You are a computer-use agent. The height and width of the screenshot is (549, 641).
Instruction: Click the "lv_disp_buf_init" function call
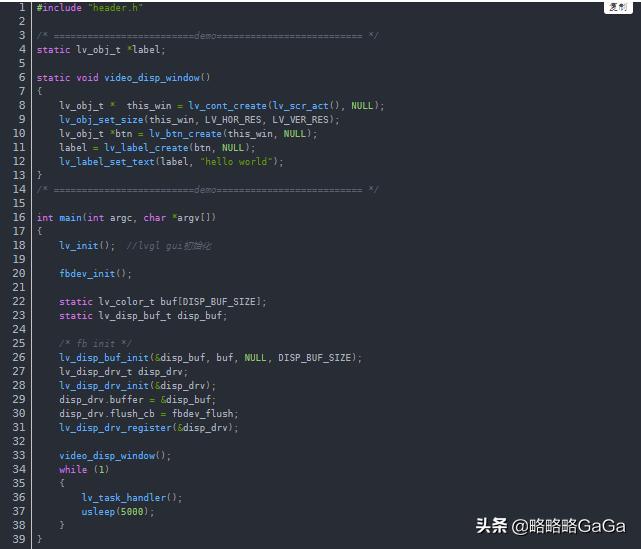coord(104,358)
